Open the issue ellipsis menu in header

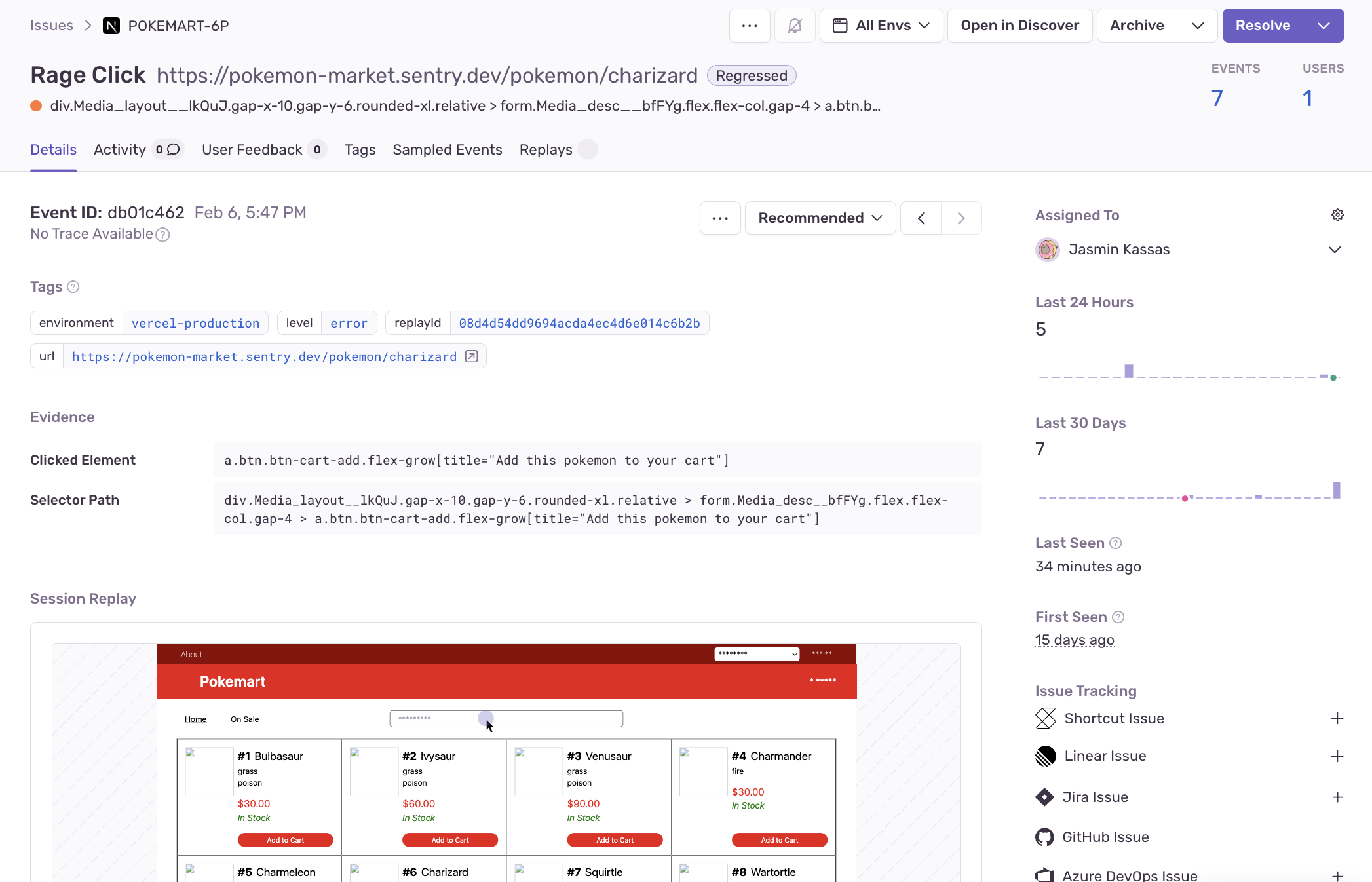[x=750, y=26]
